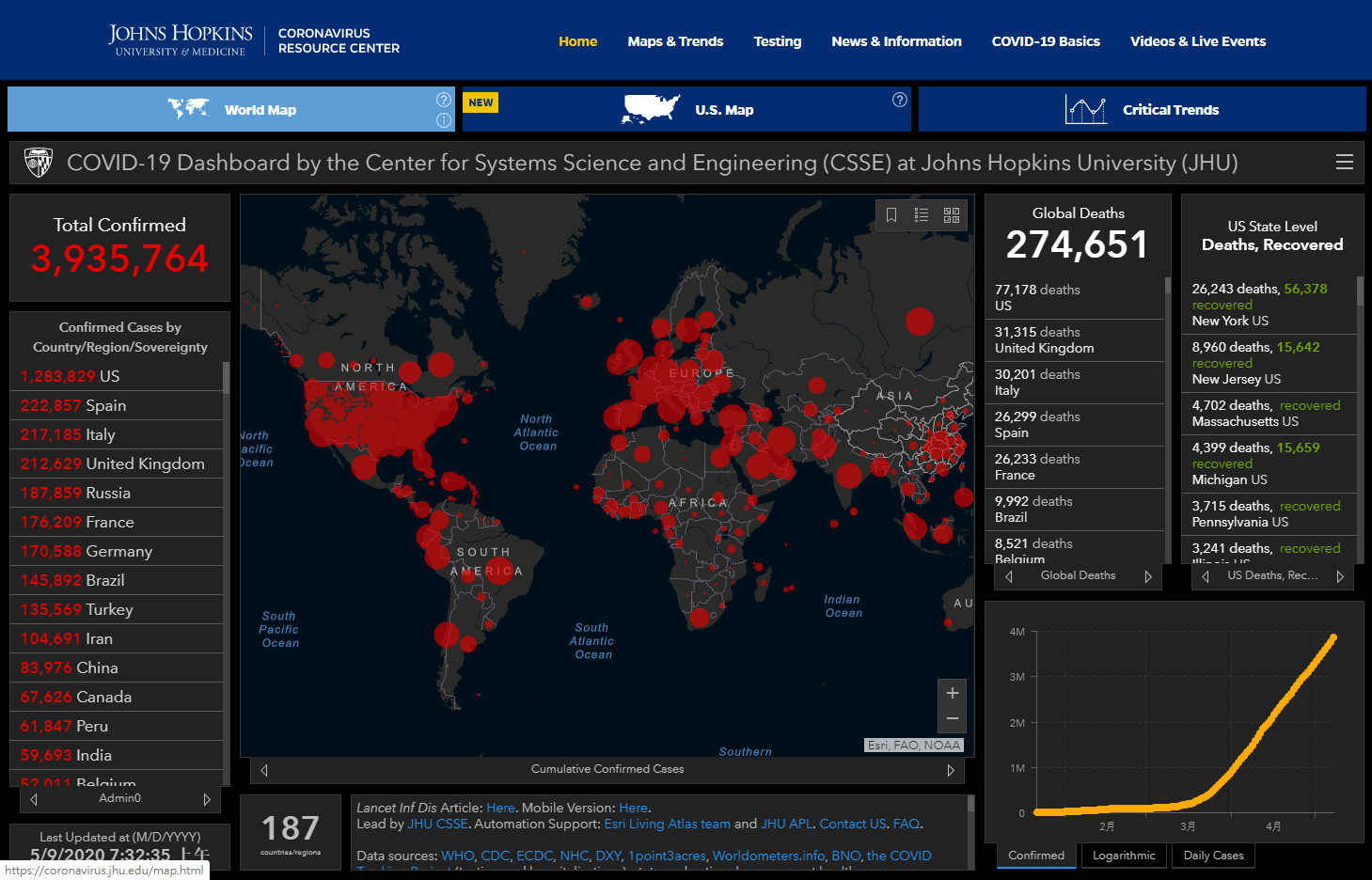Open the dashboard hamburger menu
Viewport: 1372px width, 880px height.
tap(1345, 163)
